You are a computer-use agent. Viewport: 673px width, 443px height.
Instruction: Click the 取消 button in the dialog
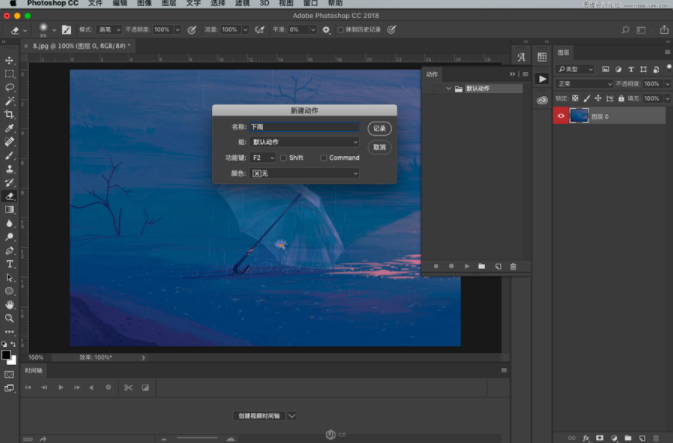click(379, 147)
